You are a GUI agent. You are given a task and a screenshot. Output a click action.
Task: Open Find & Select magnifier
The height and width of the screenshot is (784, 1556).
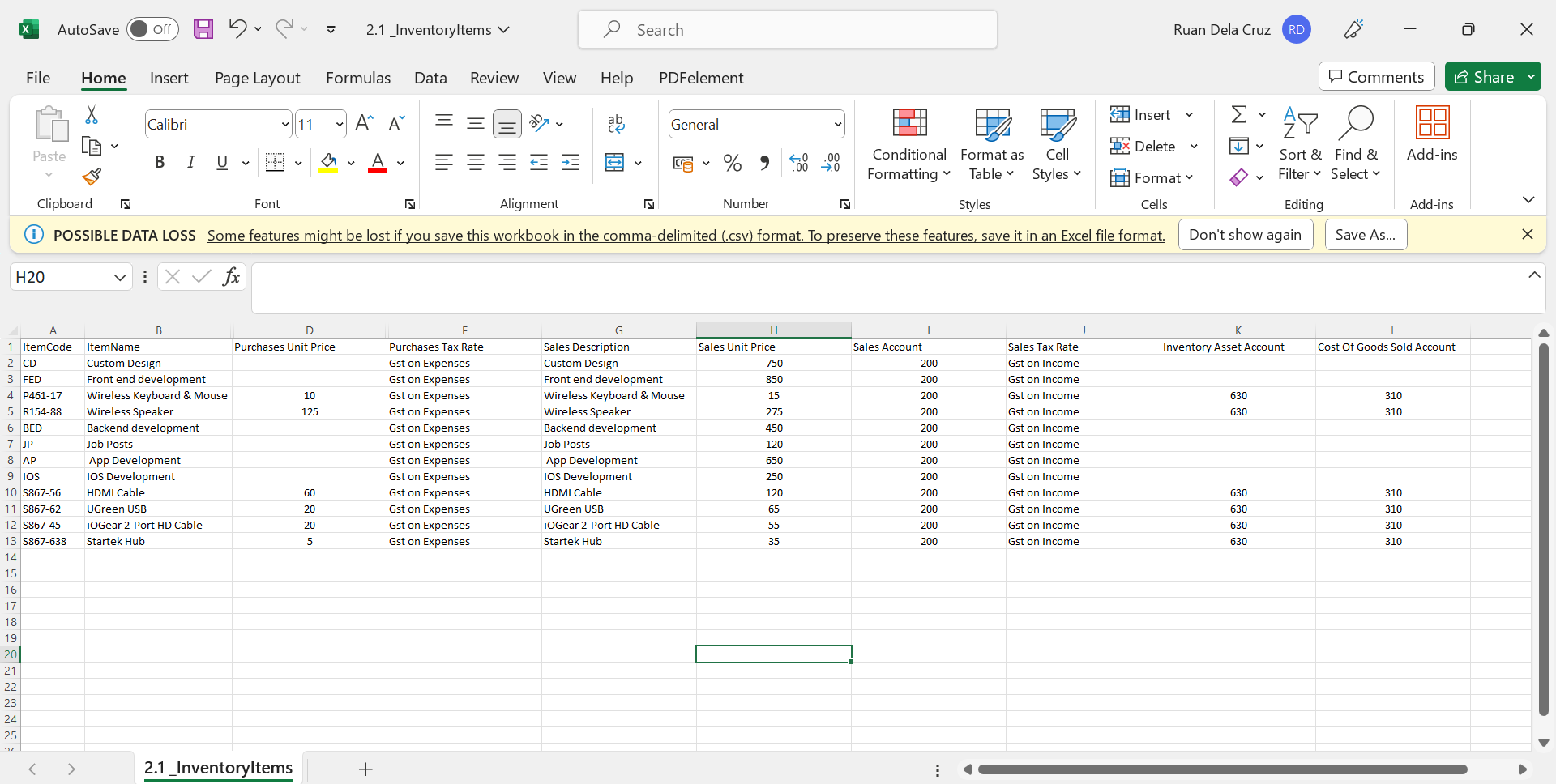1356,145
